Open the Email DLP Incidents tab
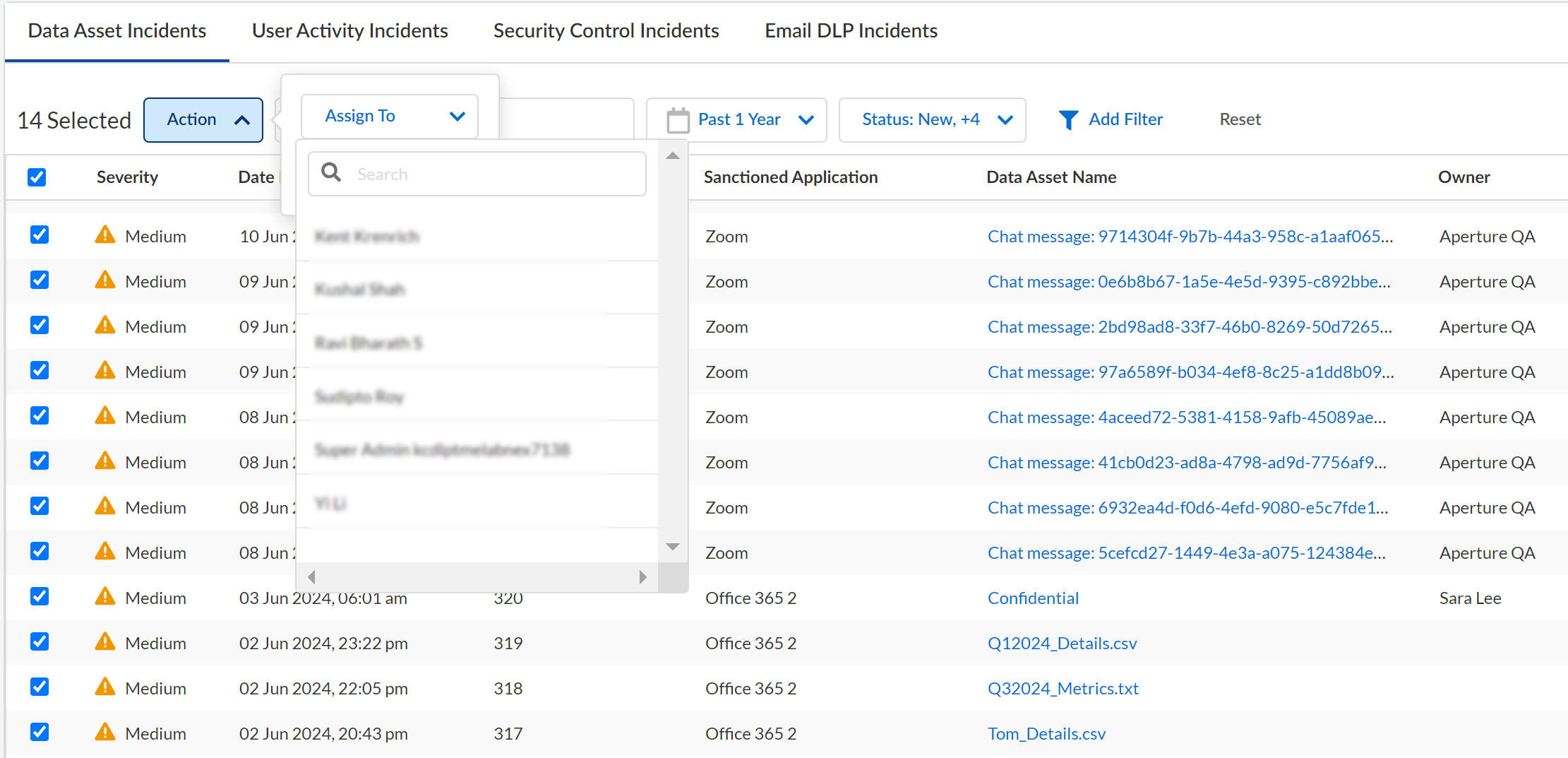This screenshot has height=758, width=1568. (851, 31)
